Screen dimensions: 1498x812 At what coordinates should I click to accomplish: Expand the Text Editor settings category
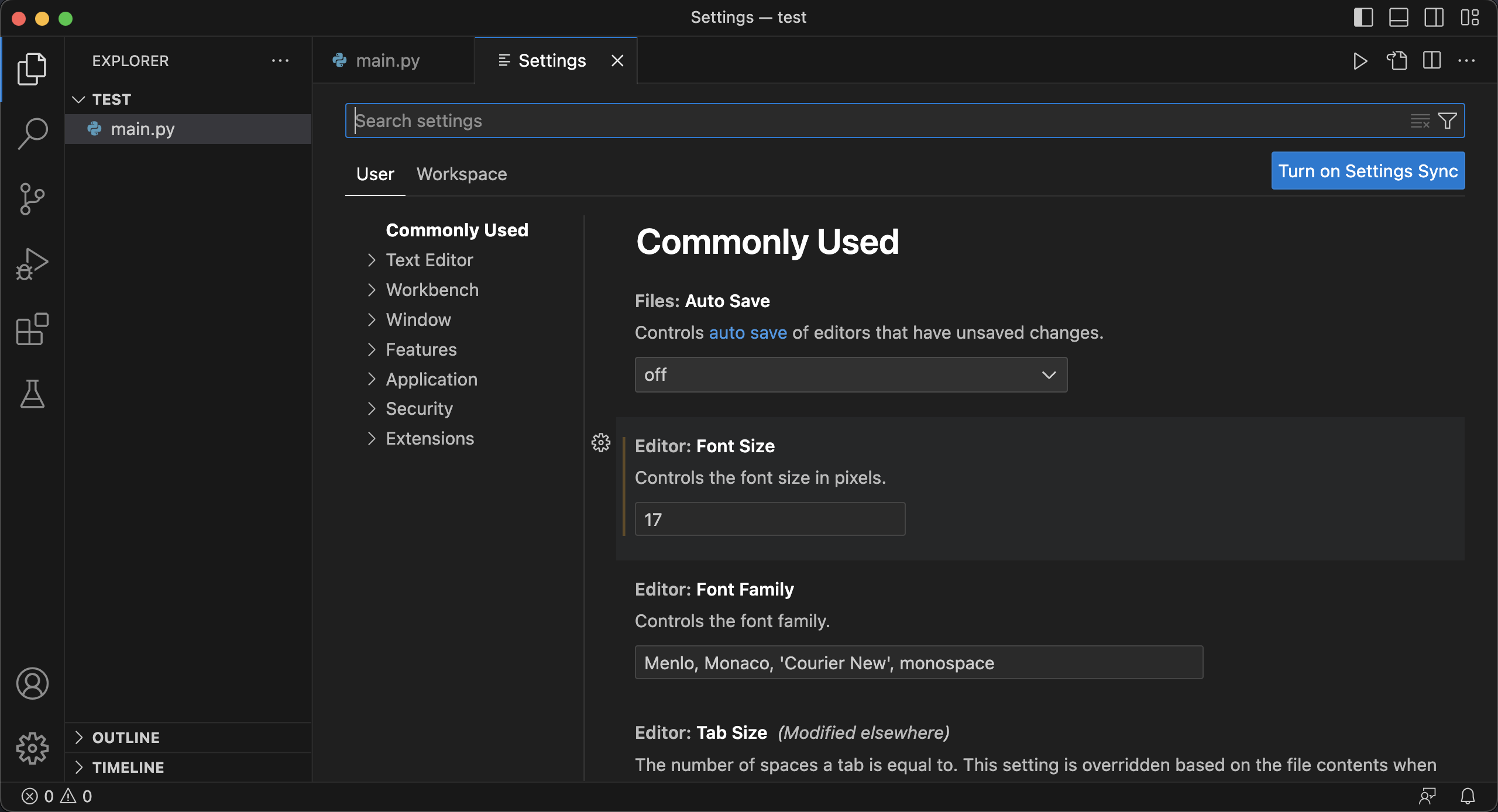(429, 260)
